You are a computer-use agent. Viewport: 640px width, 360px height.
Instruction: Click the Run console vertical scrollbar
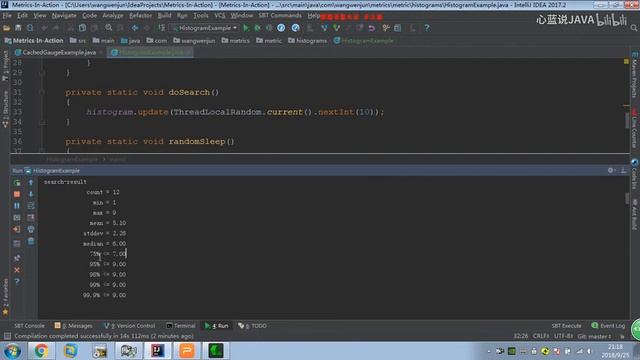pos(627,198)
